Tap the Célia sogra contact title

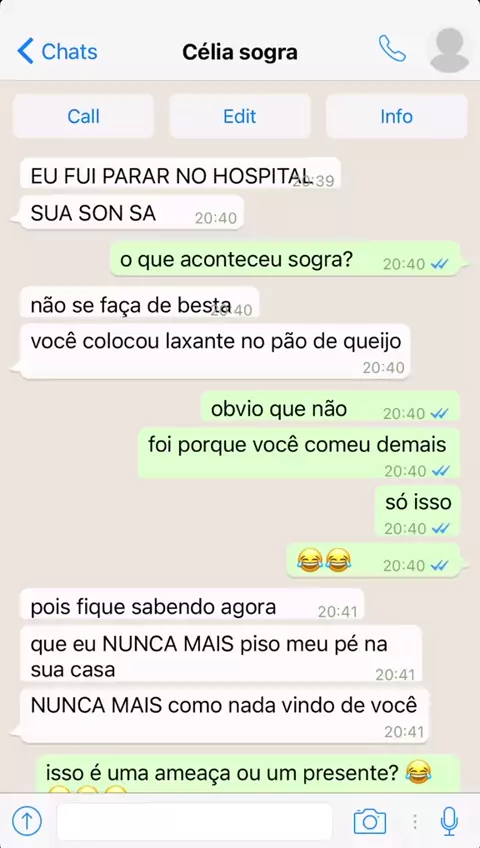pos(240,52)
